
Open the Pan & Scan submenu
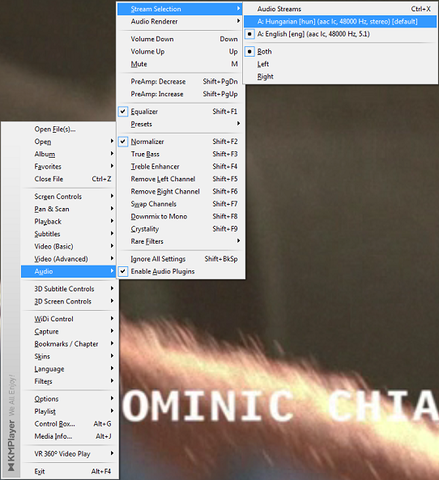[x=68, y=209]
